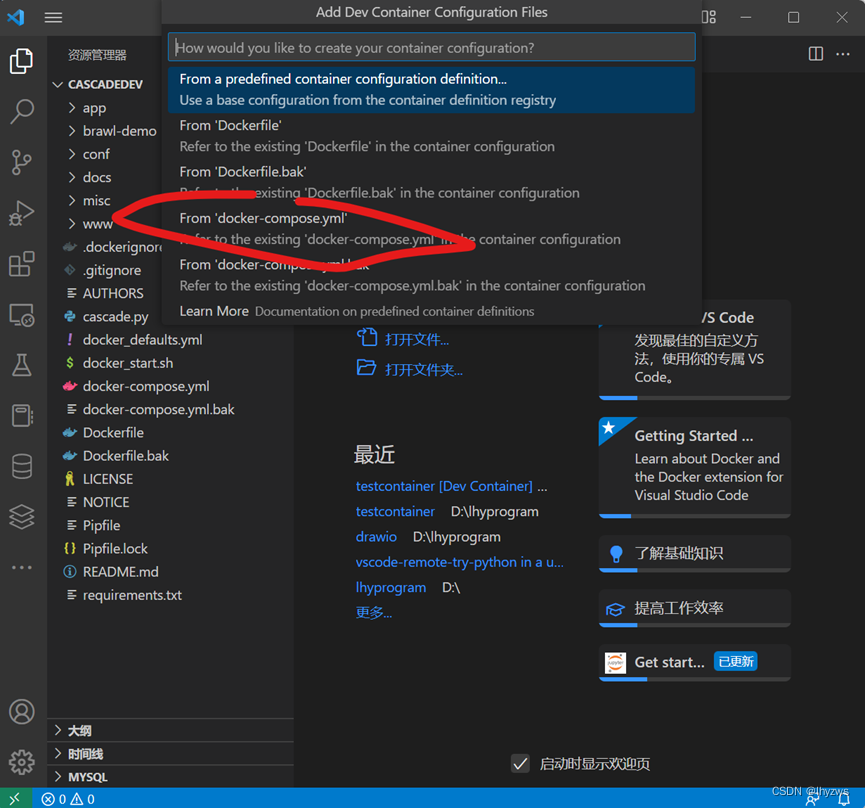Expand the 大纲 outline section
This screenshot has width=865, height=808.
pos(170,730)
